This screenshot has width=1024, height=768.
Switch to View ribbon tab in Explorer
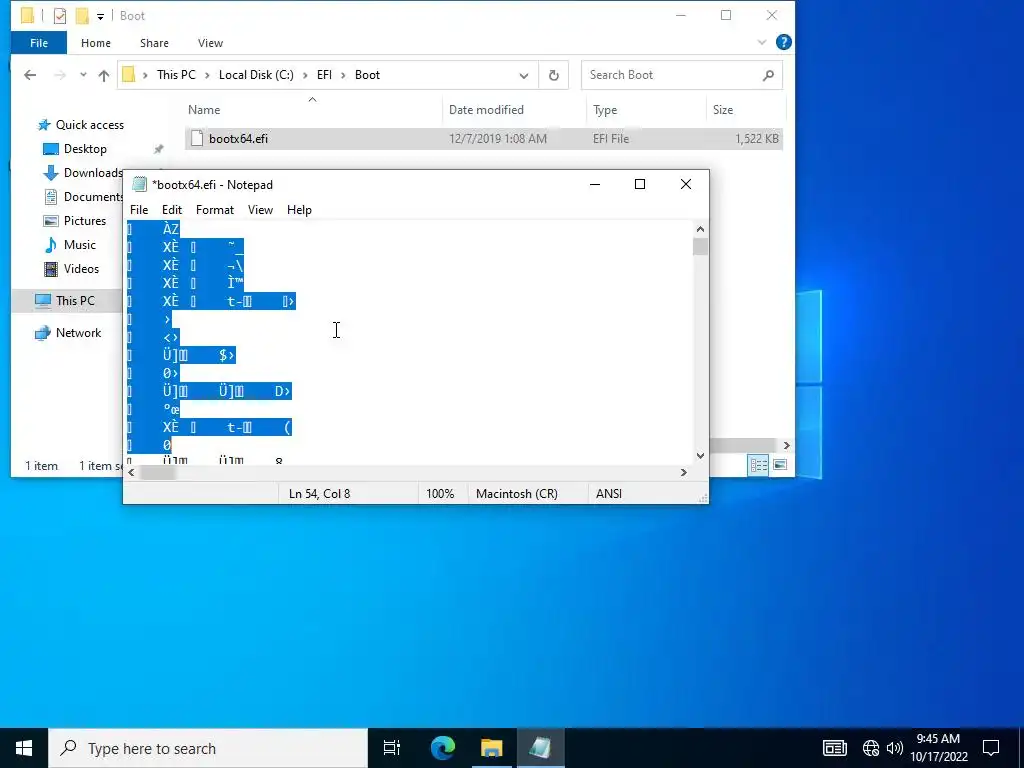coord(210,43)
